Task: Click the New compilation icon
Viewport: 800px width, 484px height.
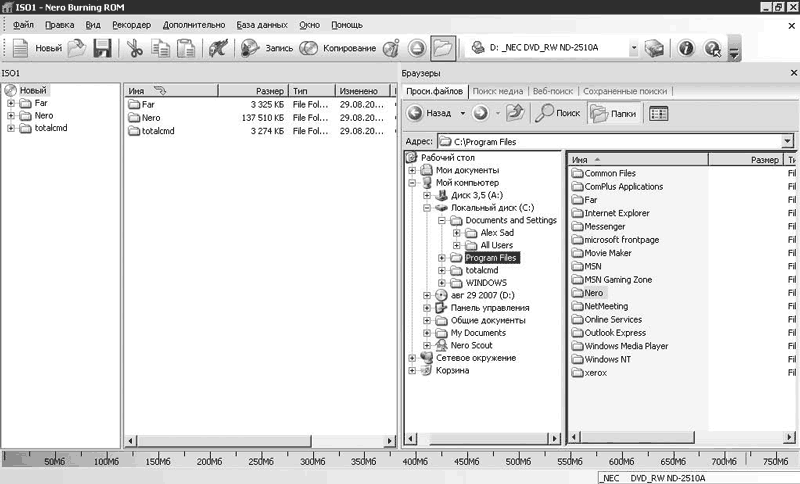Action: click(x=20, y=48)
